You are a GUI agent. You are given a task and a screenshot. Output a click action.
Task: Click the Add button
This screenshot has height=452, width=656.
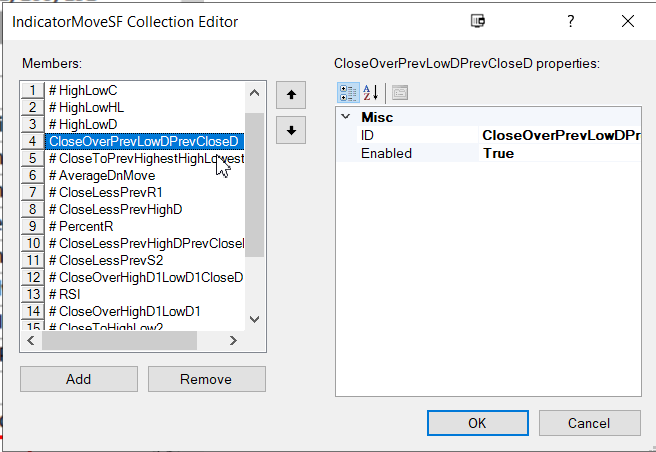pos(78,379)
